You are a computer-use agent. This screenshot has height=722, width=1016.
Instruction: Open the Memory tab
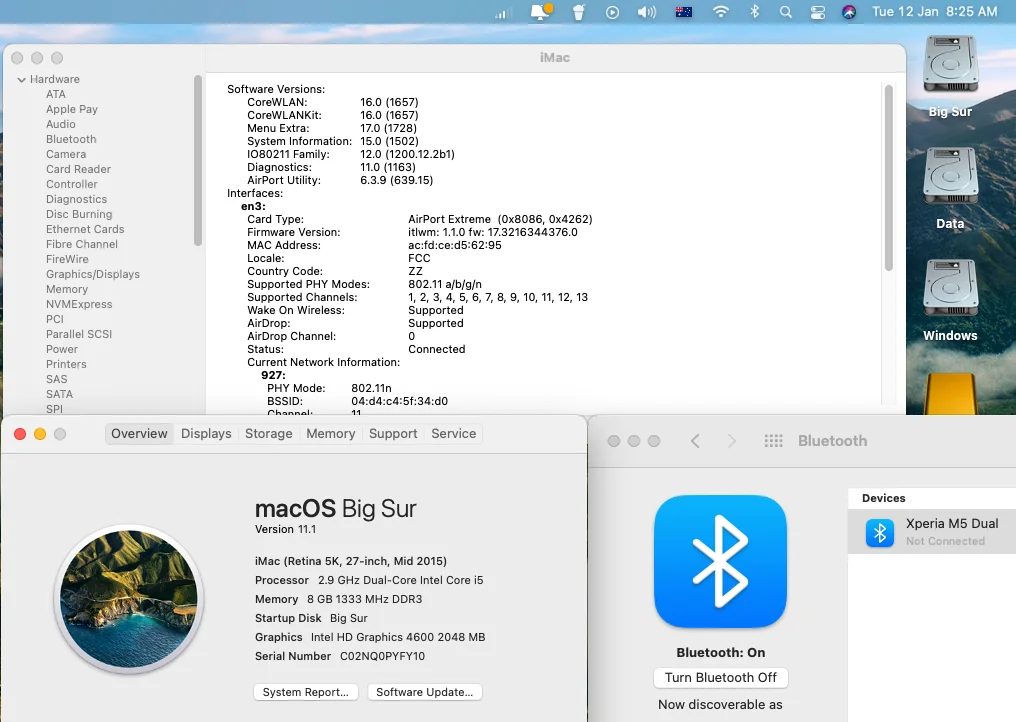[x=330, y=434]
